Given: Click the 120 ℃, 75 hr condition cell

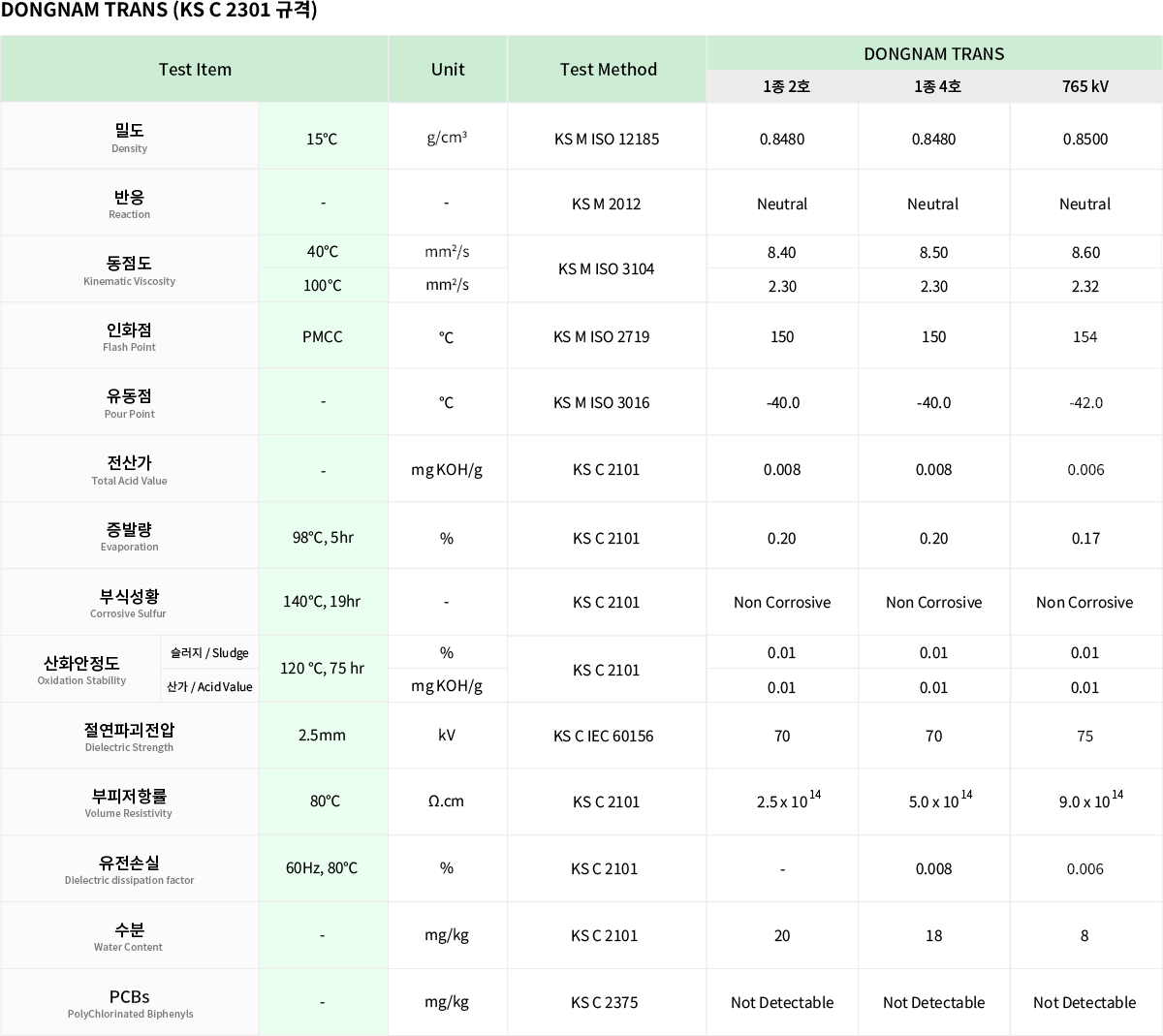Looking at the screenshot, I should pos(323,668).
